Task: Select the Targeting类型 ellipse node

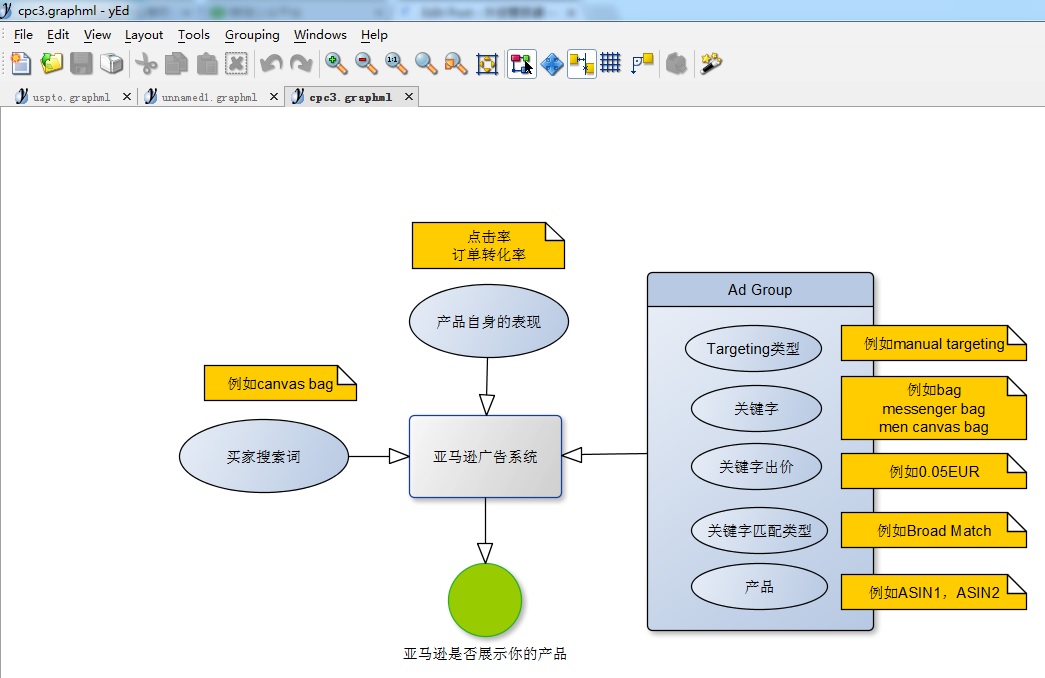Action: pyautogui.click(x=754, y=349)
